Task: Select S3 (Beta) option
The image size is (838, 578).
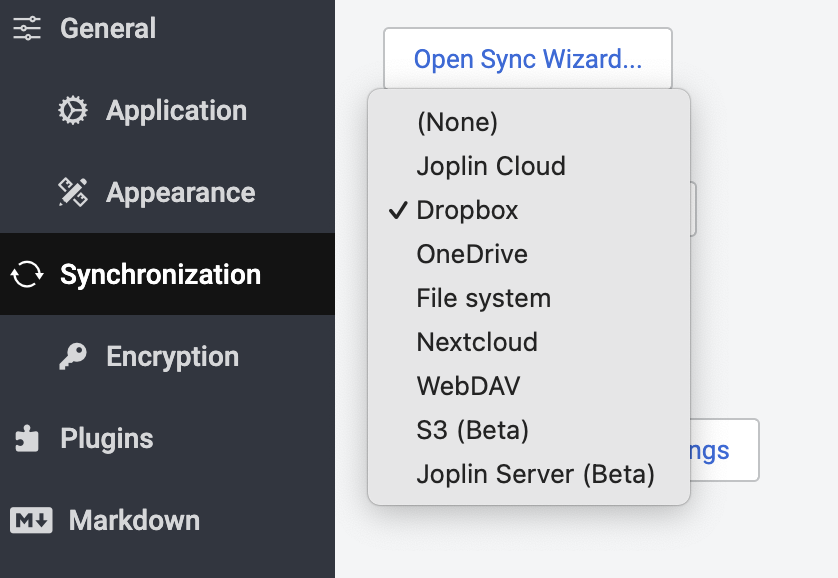Action: pos(472,430)
